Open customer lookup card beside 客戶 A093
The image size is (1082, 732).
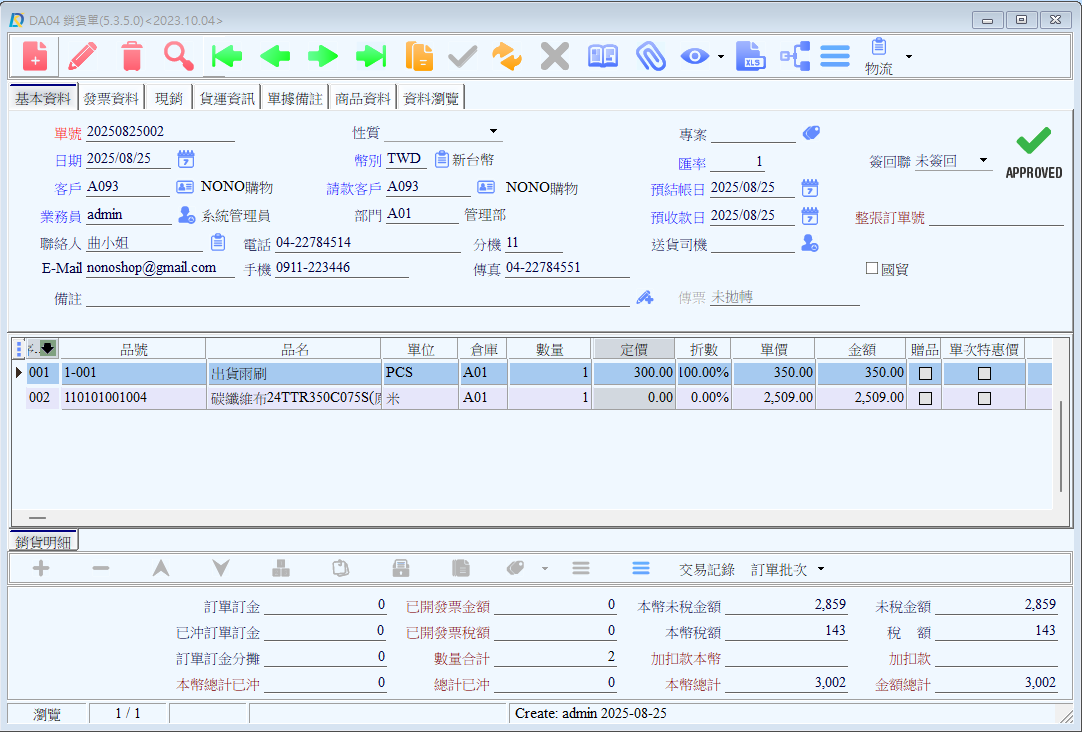click(x=185, y=187)
